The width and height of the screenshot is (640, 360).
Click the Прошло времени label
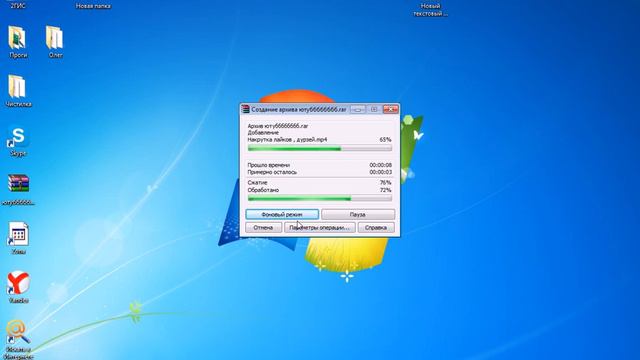point(269,165)
